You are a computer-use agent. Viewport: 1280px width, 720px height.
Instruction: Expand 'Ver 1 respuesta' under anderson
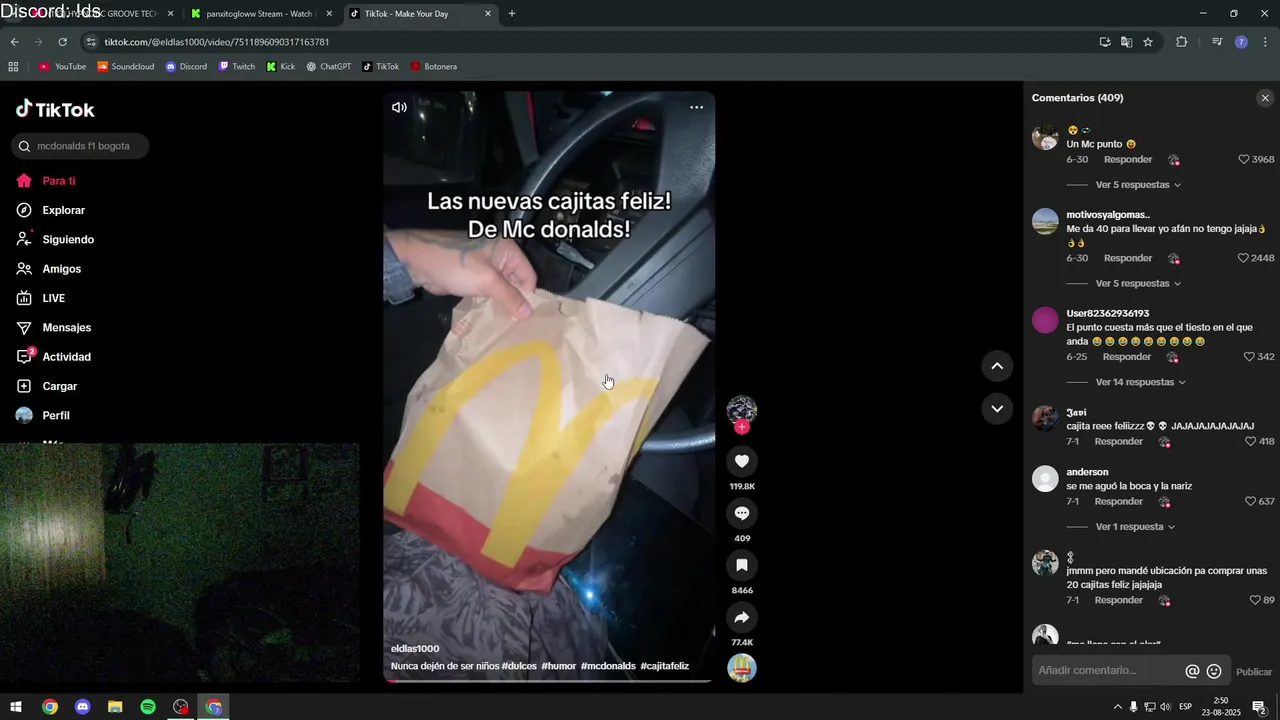pyautogui.click(x=1135, y=527)
